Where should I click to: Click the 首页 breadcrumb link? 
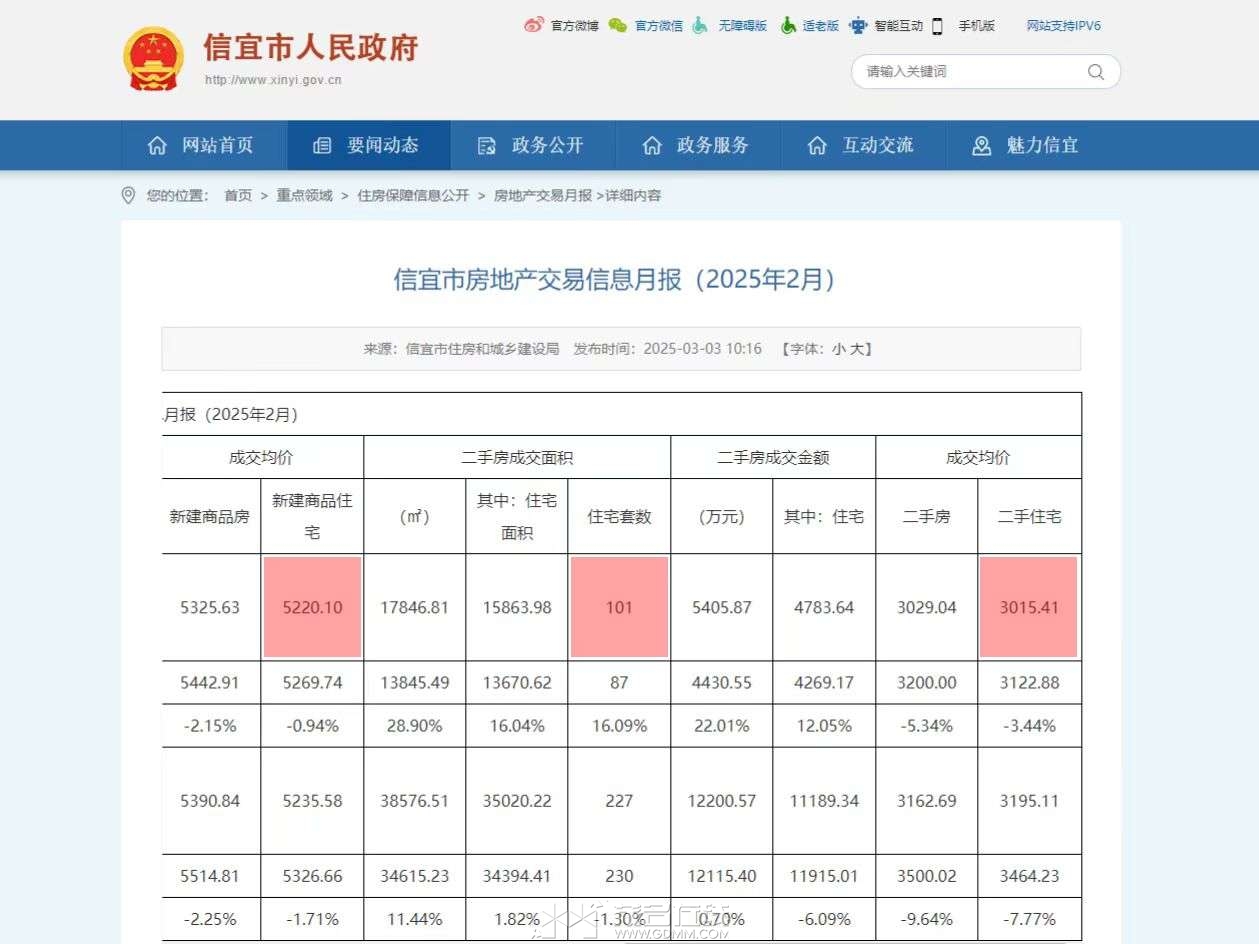(238, 196)
